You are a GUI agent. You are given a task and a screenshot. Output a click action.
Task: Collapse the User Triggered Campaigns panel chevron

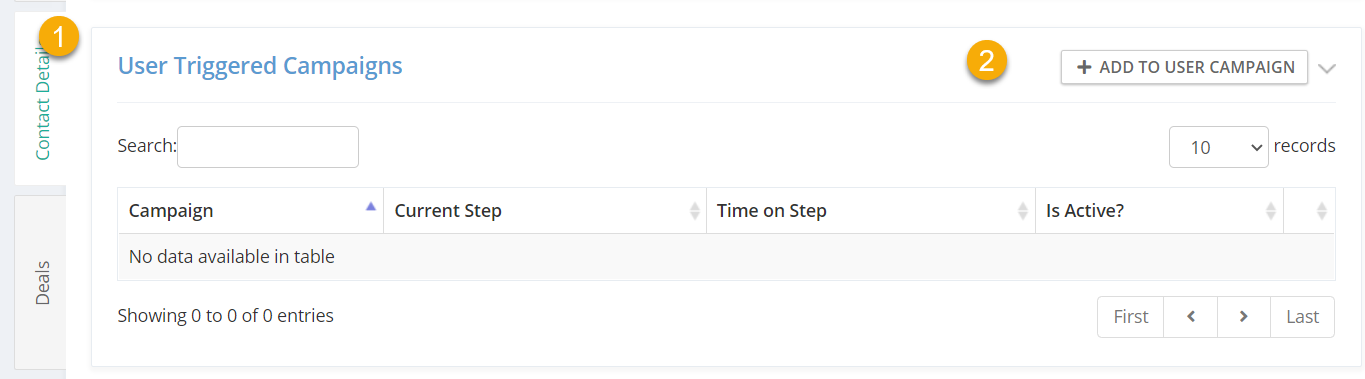1327,68
